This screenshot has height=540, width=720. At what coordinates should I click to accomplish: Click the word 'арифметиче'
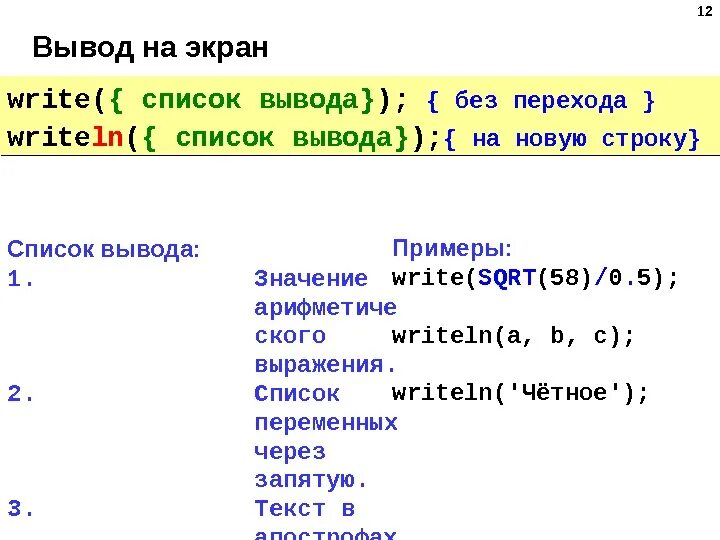(x=325, y=308)
